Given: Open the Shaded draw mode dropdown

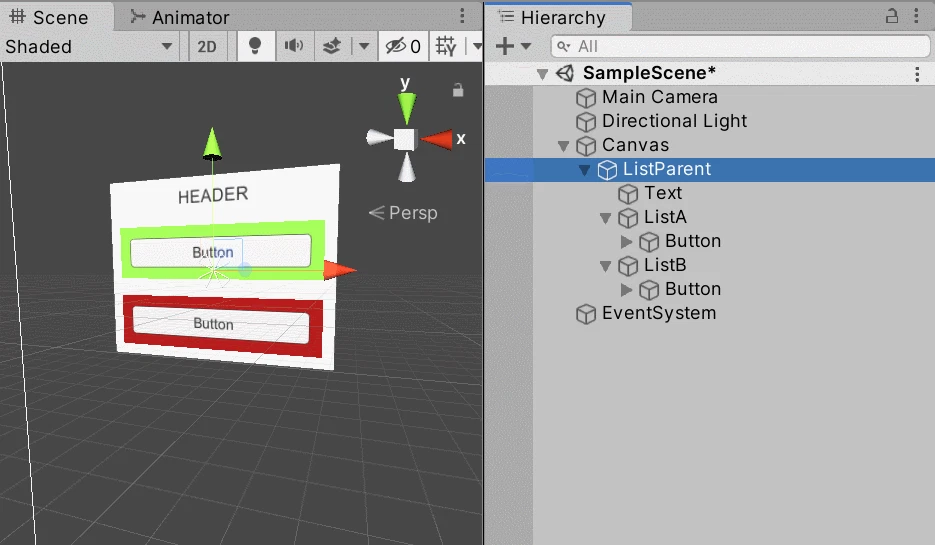Looking at the screenshot, I should 89,47.
